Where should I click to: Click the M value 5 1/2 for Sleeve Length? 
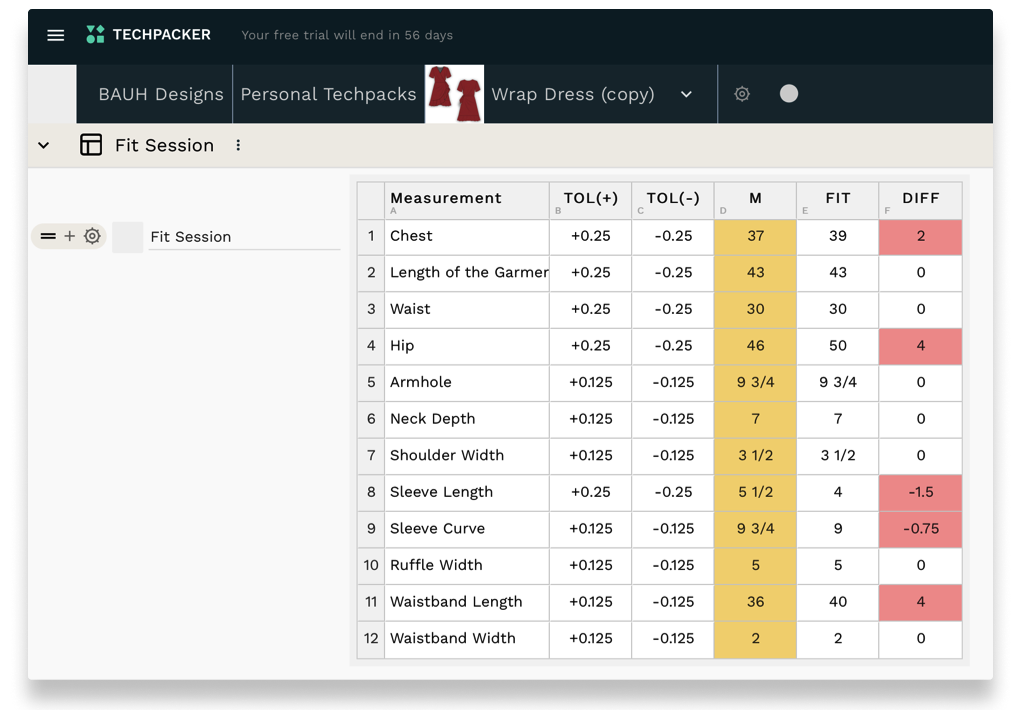pos(755,492)
